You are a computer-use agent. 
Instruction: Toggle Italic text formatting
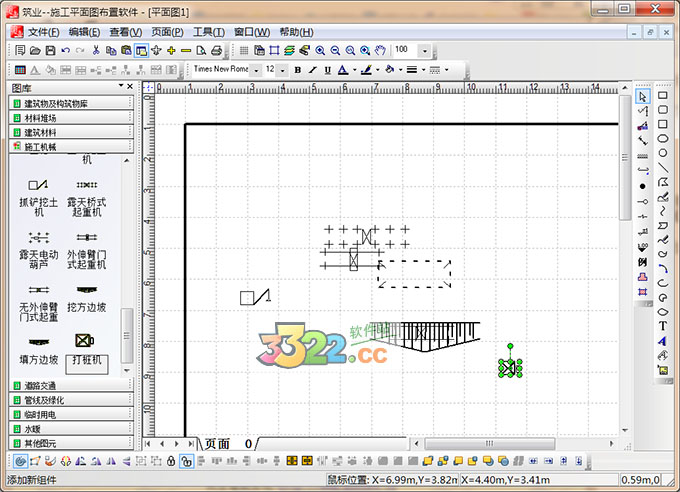click(312, 70)
